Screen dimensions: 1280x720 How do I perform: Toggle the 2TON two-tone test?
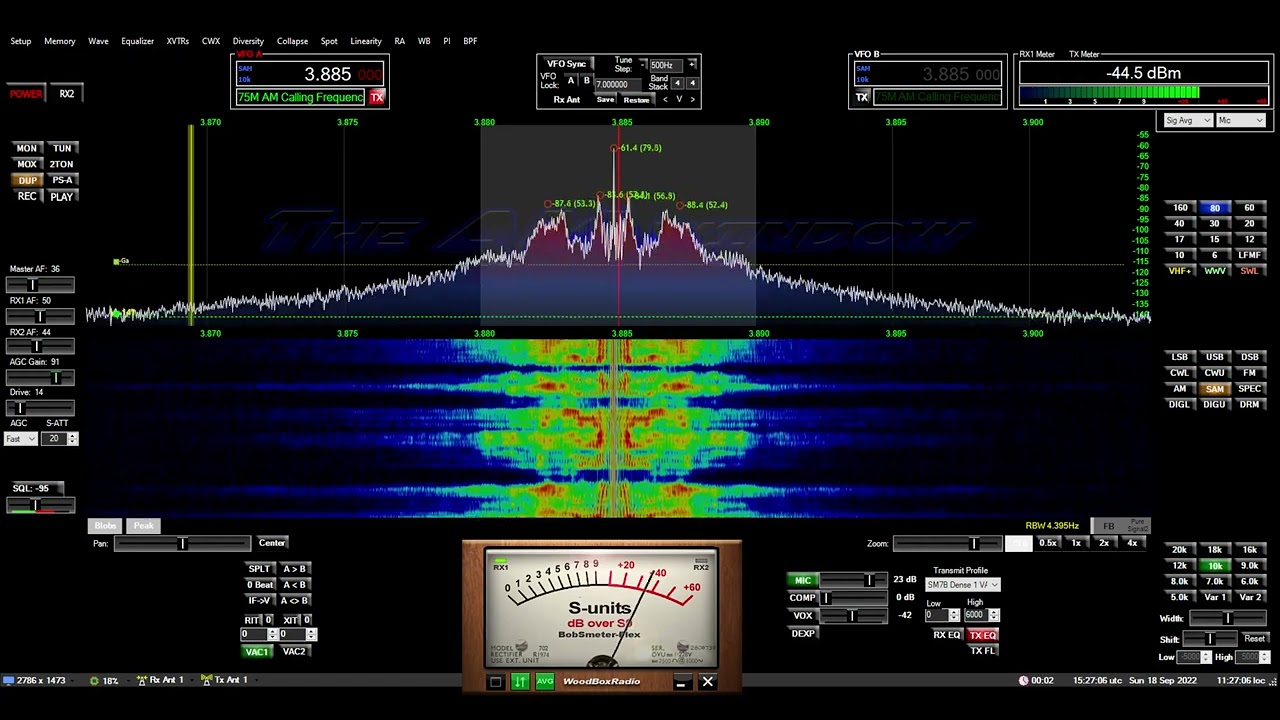[x=62, y=164]
